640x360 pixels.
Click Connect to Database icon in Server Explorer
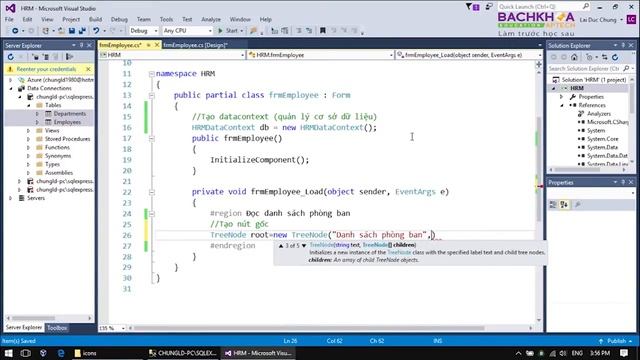coord(36,57)
